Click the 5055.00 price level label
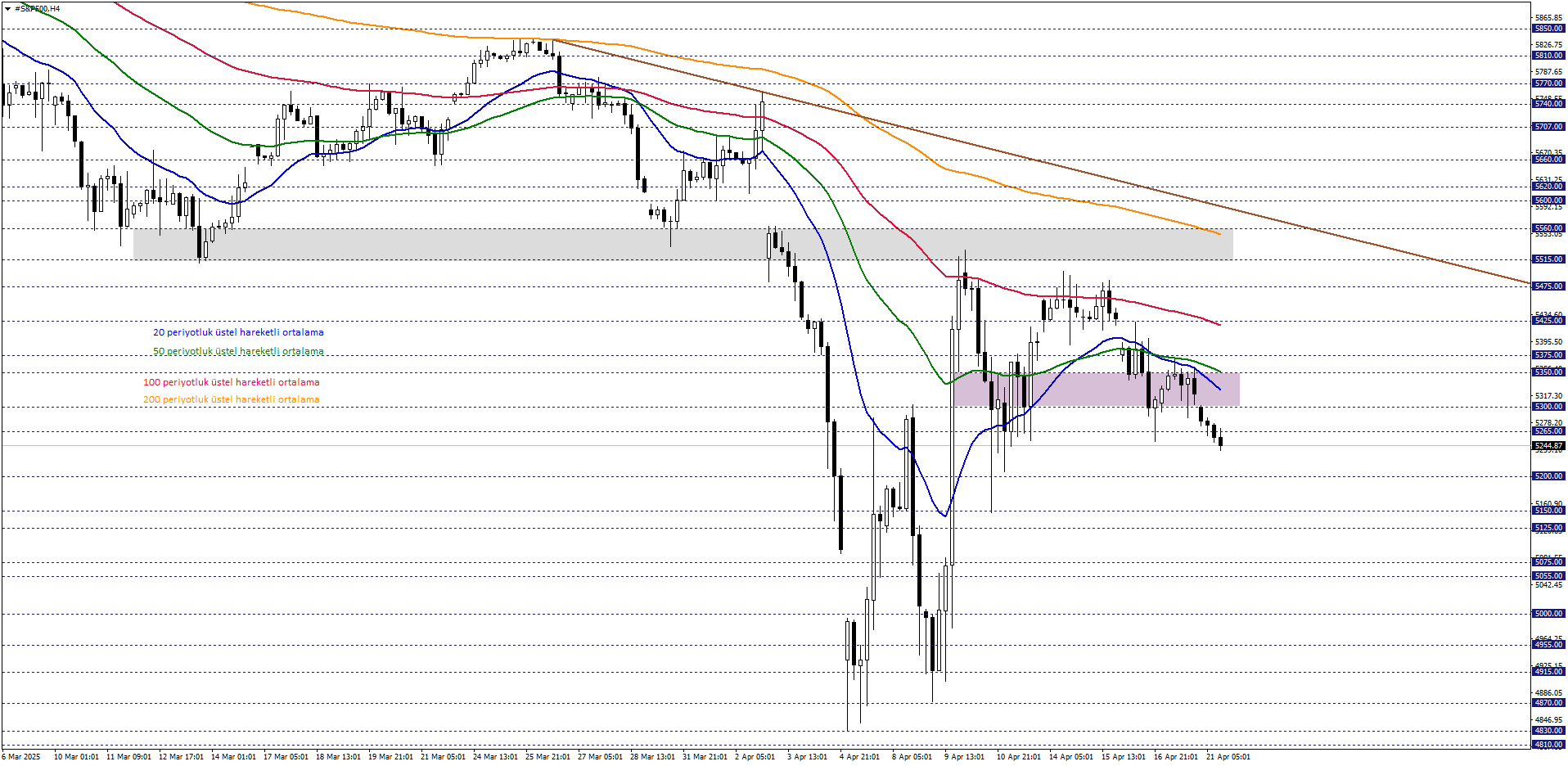1568x766 pixels. coord(1548,576)
